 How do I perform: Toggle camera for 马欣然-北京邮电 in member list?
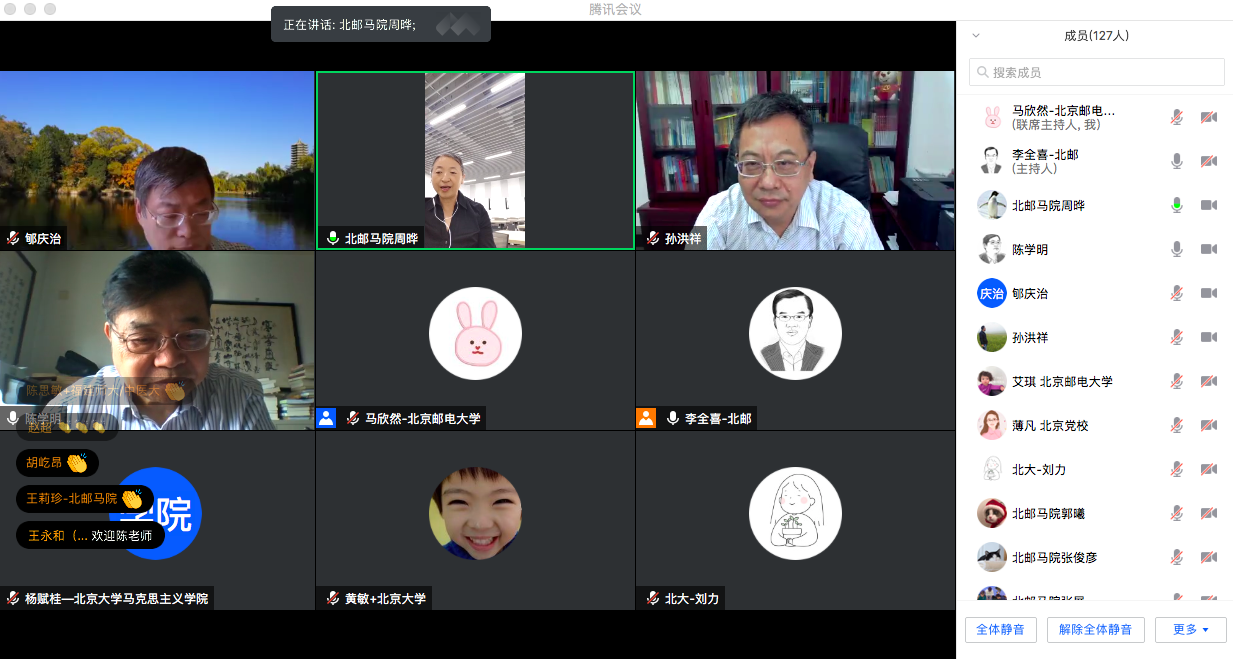coord(1209,117)
